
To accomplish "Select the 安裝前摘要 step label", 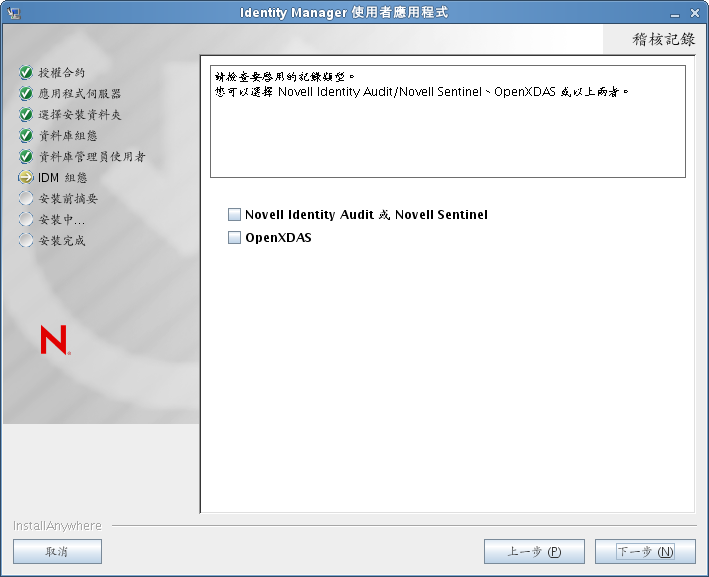I will 67,199.
